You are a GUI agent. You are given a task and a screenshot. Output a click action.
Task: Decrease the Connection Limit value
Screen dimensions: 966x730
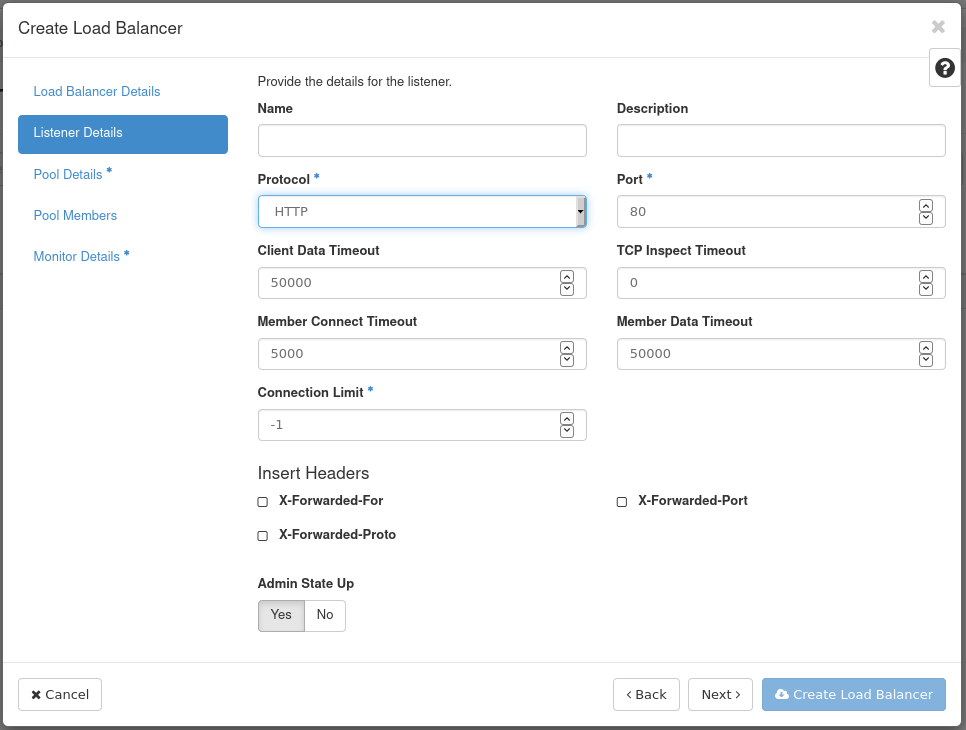click(x=567, y=431)
